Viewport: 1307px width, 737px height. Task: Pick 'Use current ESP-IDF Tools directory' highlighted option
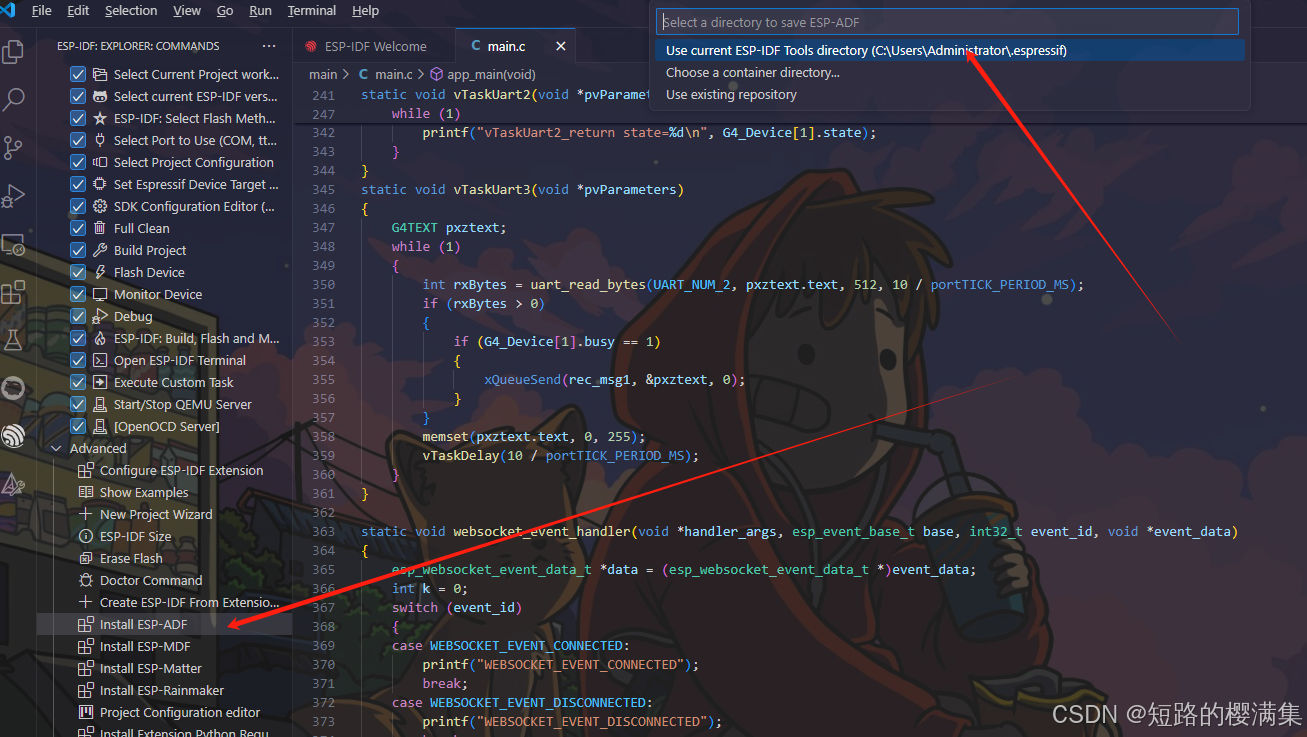pos(866,50)
